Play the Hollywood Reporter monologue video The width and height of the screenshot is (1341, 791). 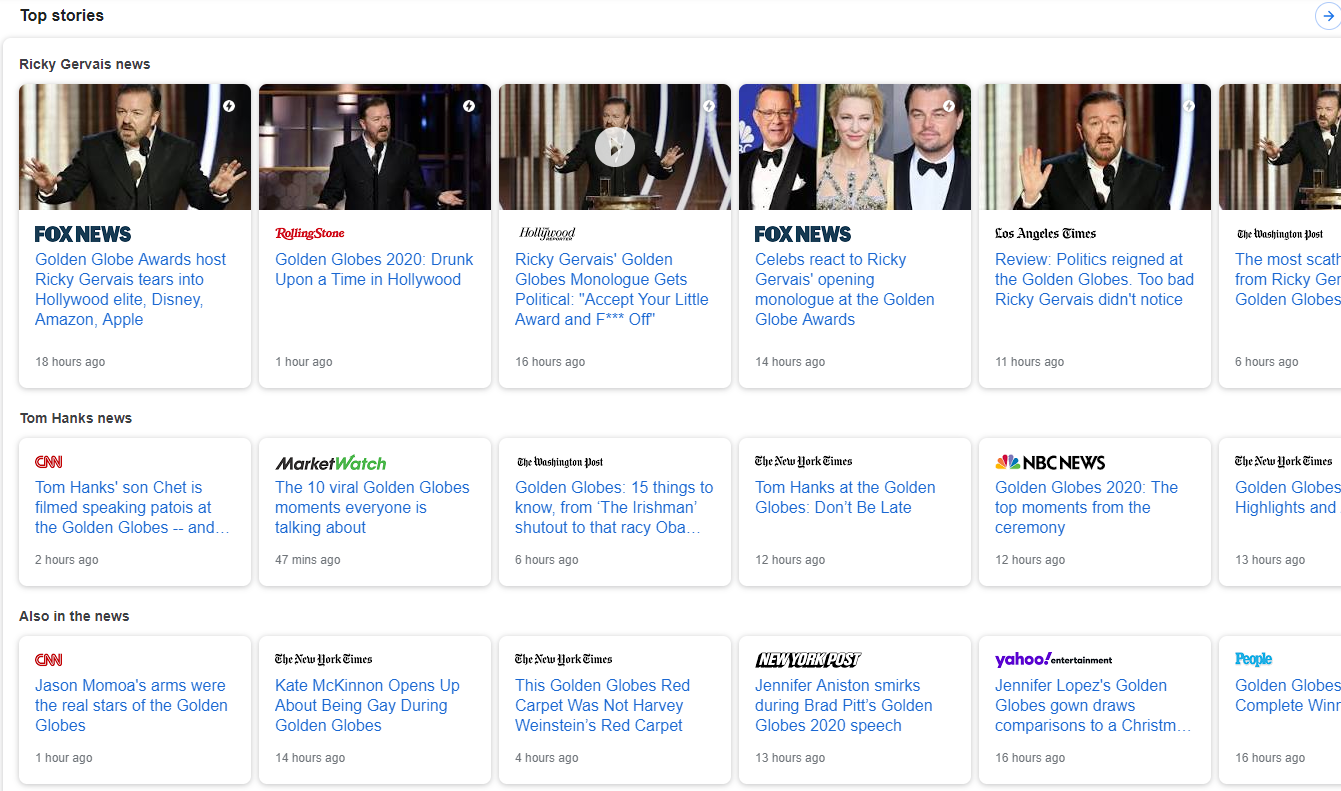(x=615, y=147)
